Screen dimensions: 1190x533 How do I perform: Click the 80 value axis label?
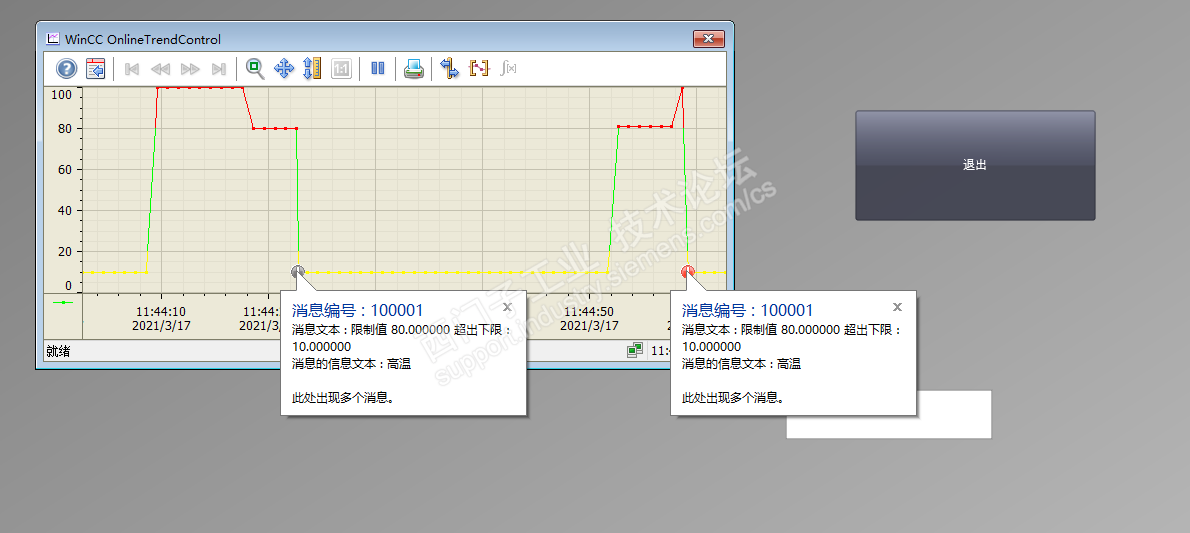coord(65,128)
